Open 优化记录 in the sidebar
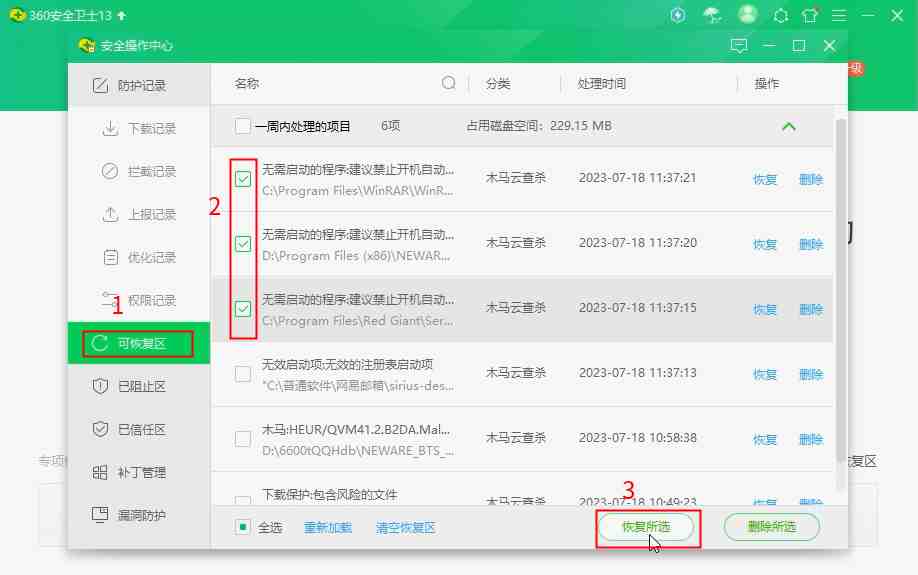Screen dimensions: 918x575 click(139, 257)
